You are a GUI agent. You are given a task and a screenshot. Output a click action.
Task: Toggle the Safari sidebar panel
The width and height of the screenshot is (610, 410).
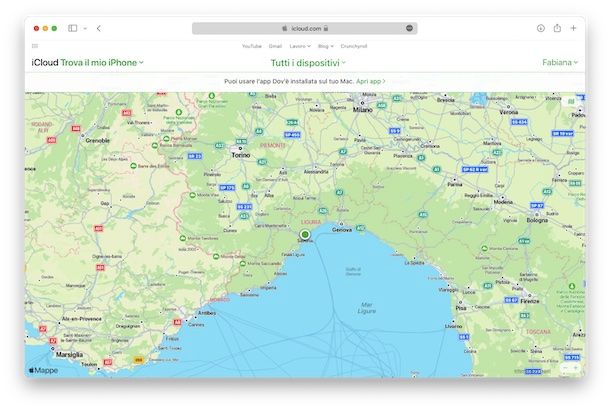click(72, 28)
